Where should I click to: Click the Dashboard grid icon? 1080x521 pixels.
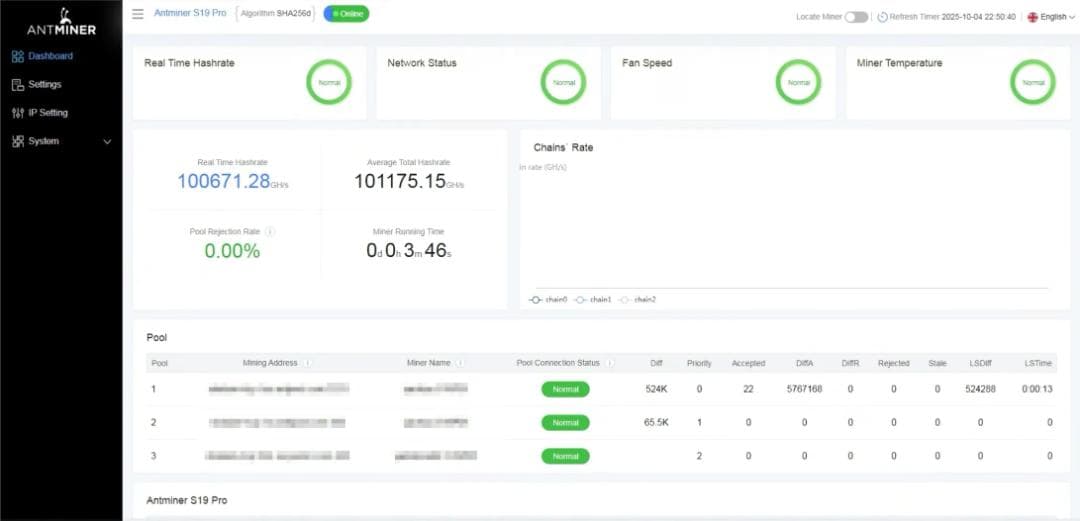click(18, 57)
